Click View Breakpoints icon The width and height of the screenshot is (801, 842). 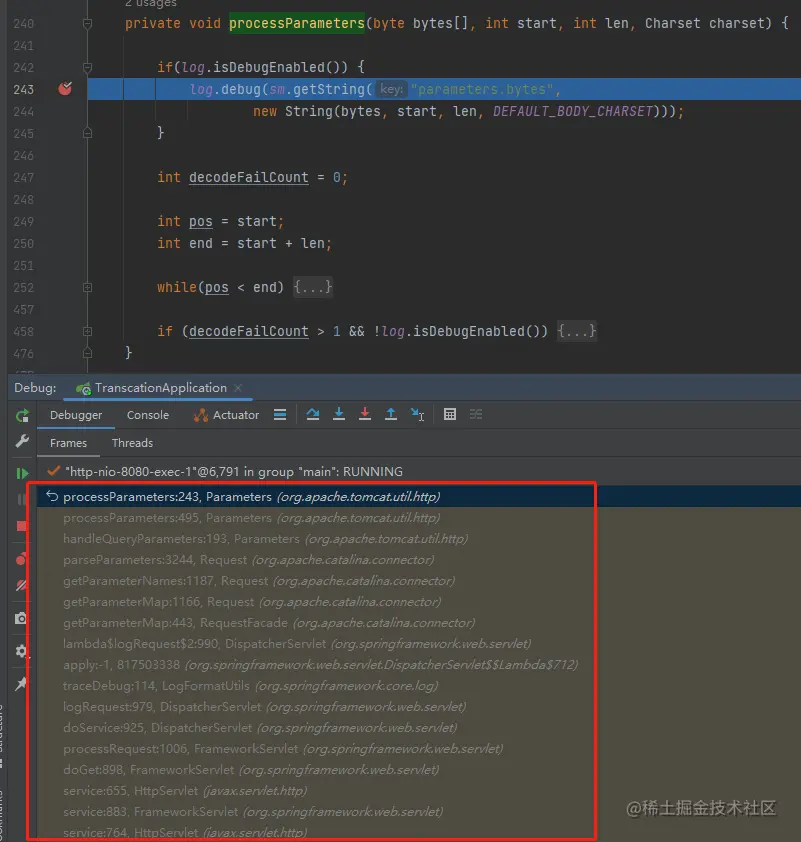(x=21, y=559)
